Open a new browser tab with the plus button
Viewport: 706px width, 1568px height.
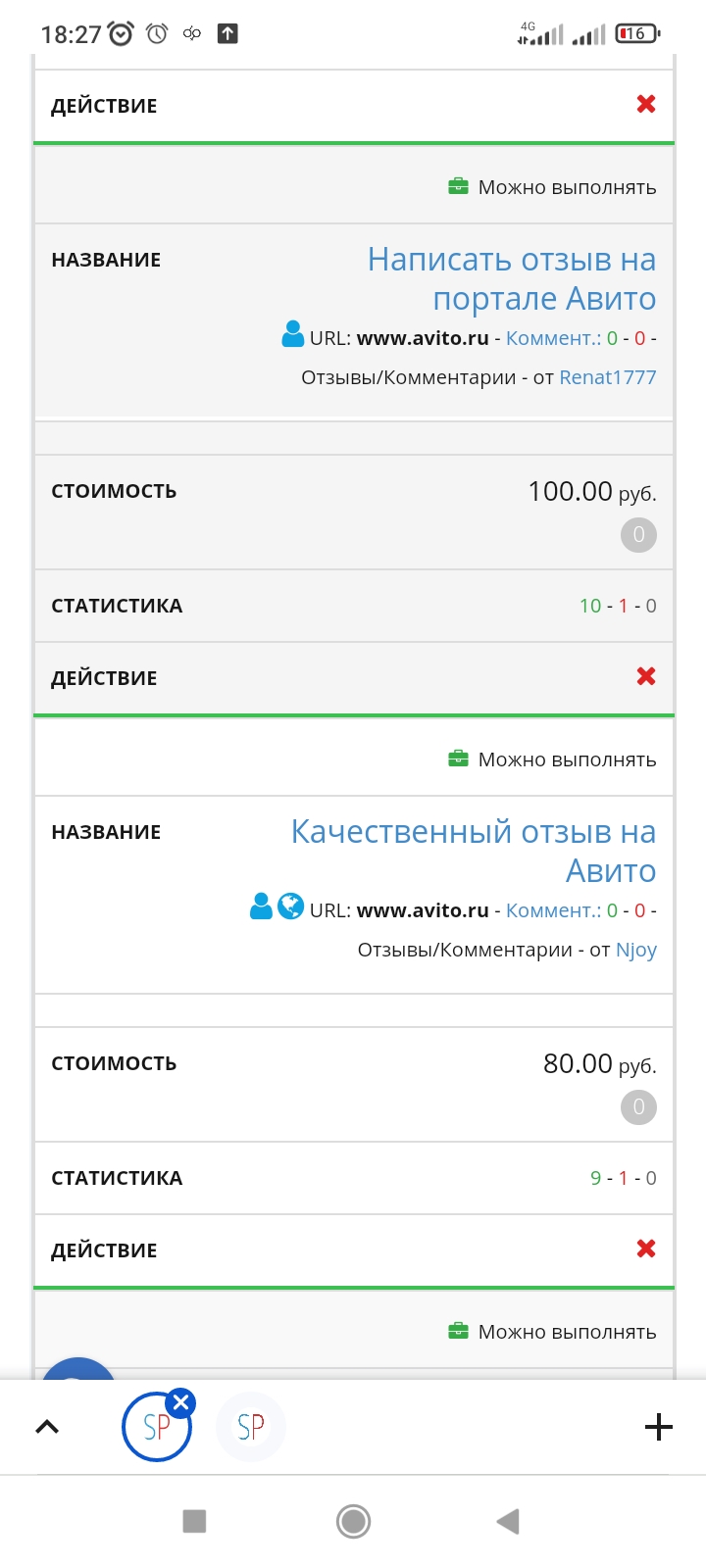(x=659, y=1427)
